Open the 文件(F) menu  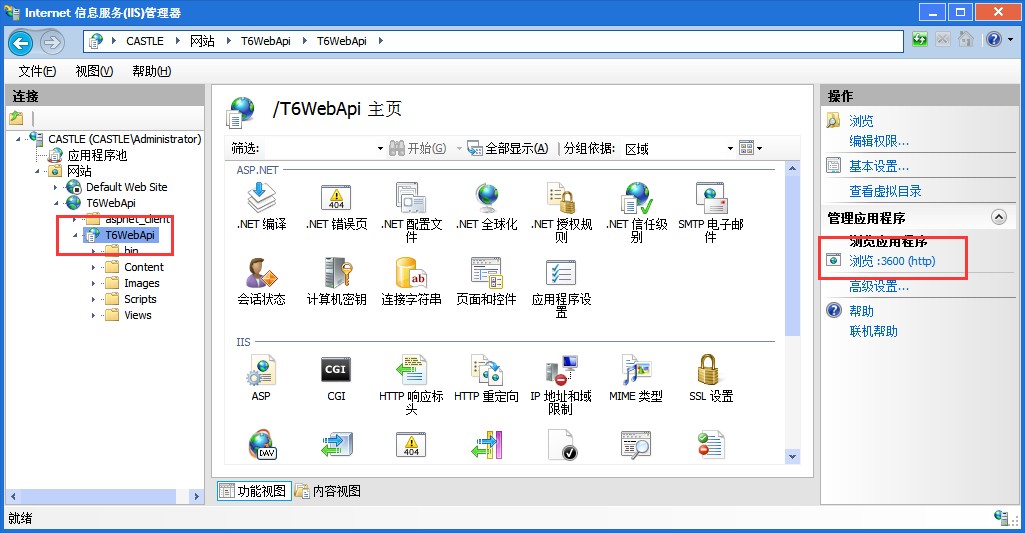(x=37, y=71)
